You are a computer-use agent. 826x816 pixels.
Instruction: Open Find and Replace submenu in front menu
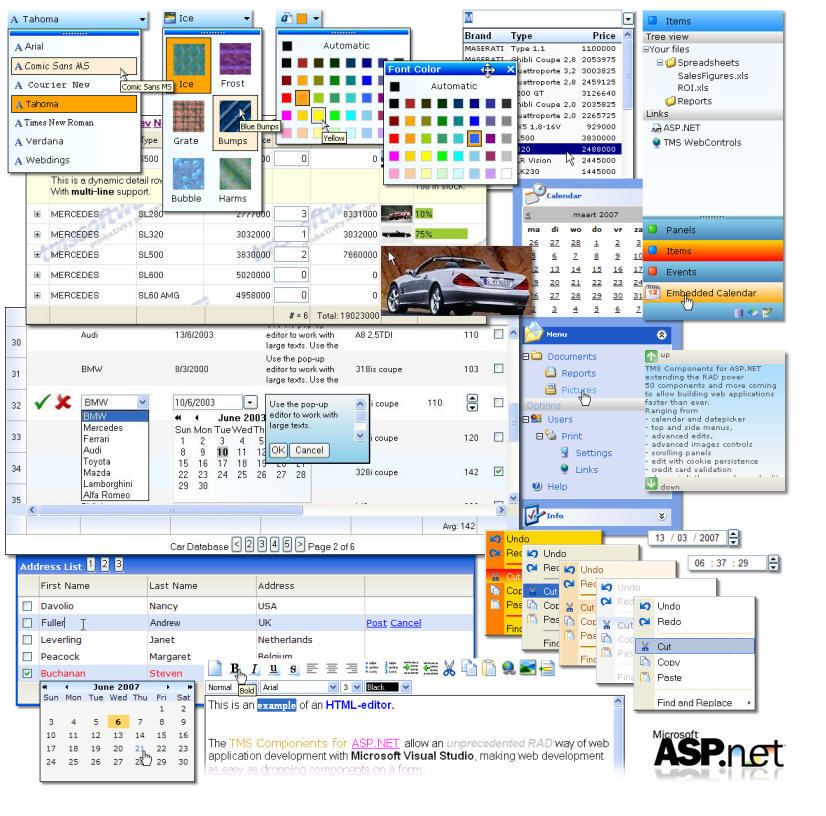pyautogui.click(x=695, y=703)
